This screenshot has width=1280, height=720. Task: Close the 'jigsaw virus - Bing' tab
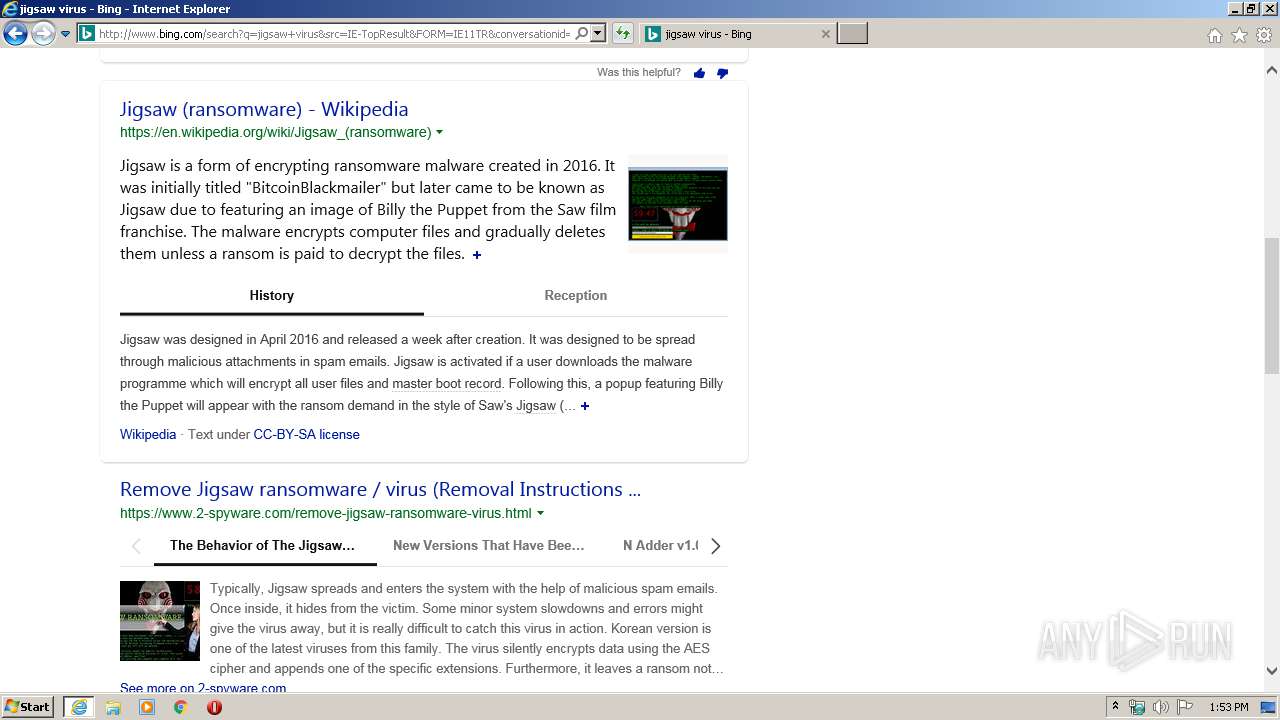pyautogui.click(x=825, y=34)
